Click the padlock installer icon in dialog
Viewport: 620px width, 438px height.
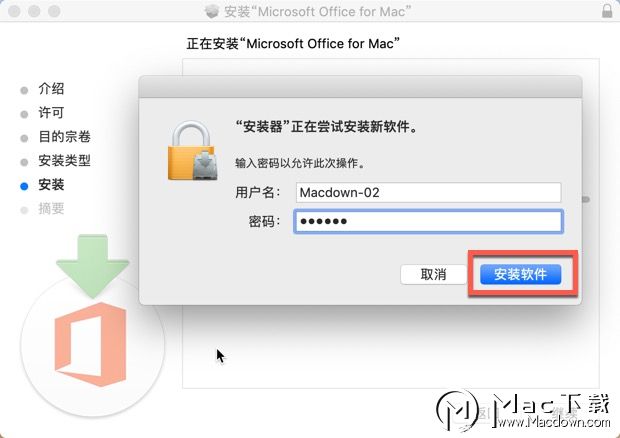(193, 151)
